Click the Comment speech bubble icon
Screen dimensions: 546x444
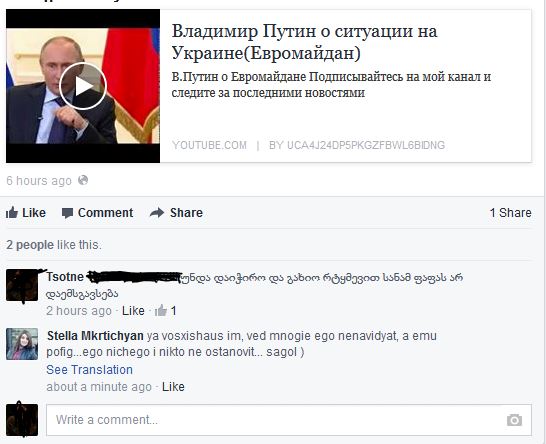point(67,213)
